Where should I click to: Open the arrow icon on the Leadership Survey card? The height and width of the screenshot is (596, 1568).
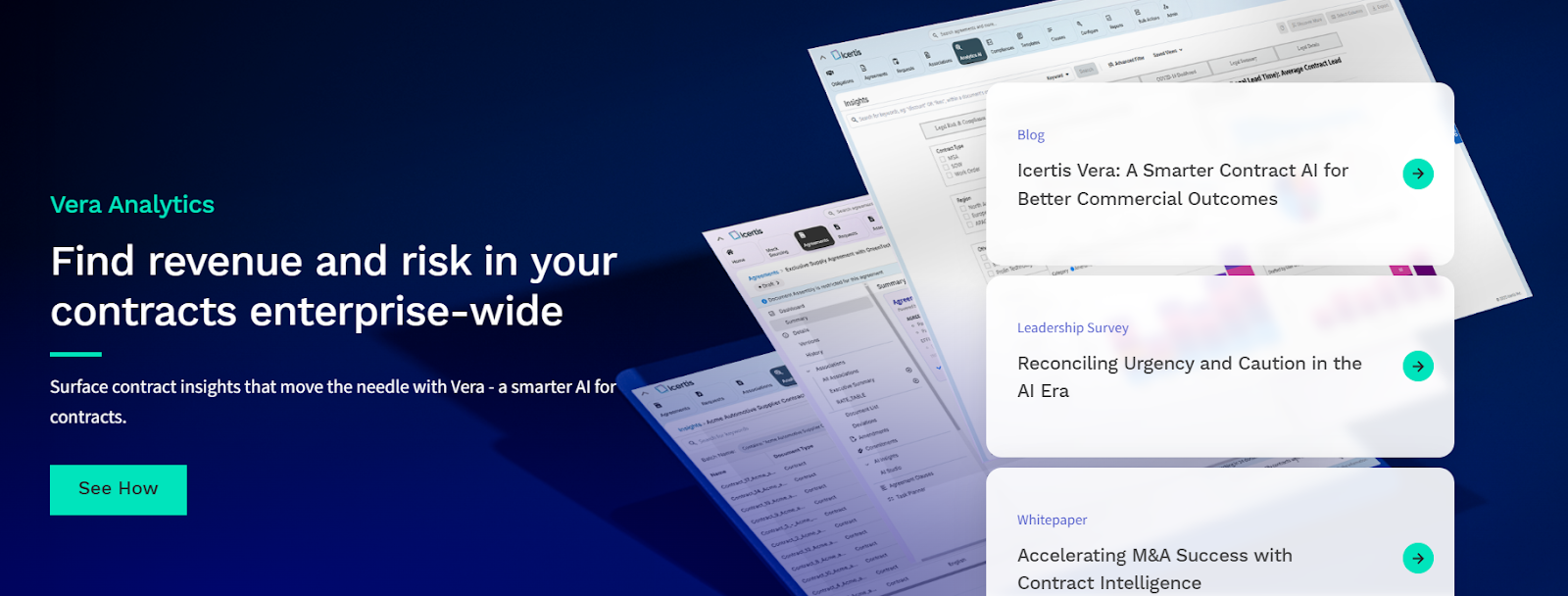point(1418,366)
